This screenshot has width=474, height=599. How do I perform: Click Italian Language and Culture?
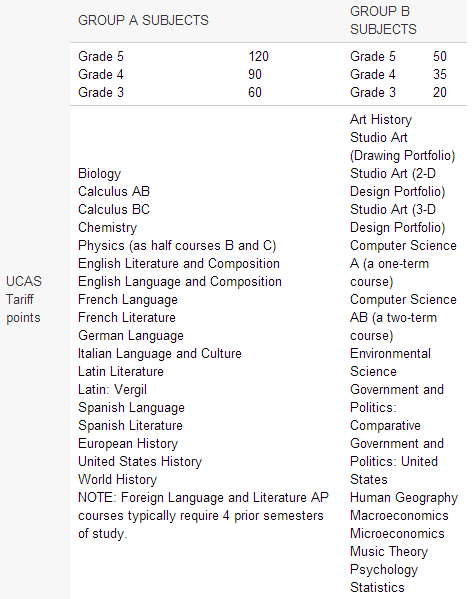point(160,354)
